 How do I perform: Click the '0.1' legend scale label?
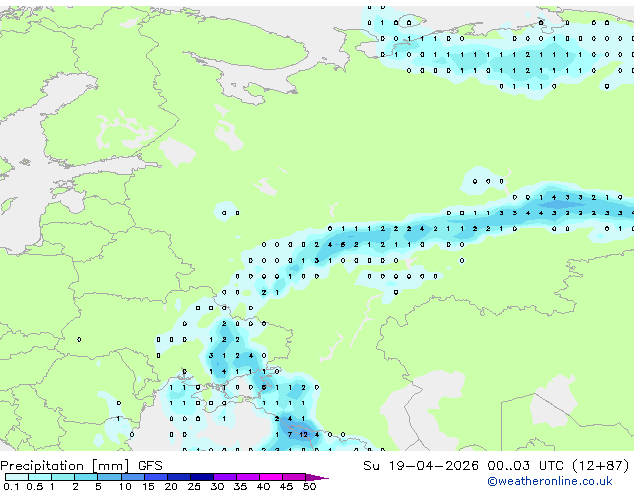[x=11, y=486]
